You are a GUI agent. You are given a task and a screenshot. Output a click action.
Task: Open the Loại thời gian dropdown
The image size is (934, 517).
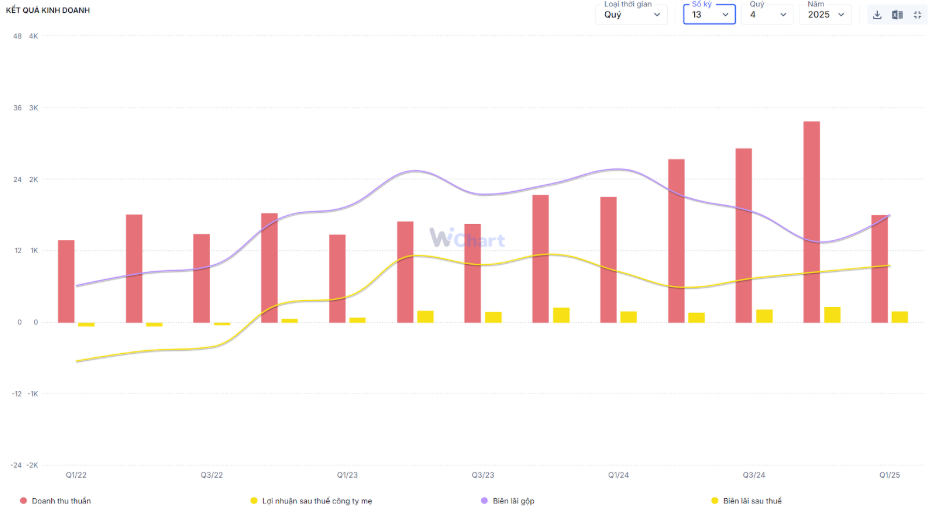(631, 14)
